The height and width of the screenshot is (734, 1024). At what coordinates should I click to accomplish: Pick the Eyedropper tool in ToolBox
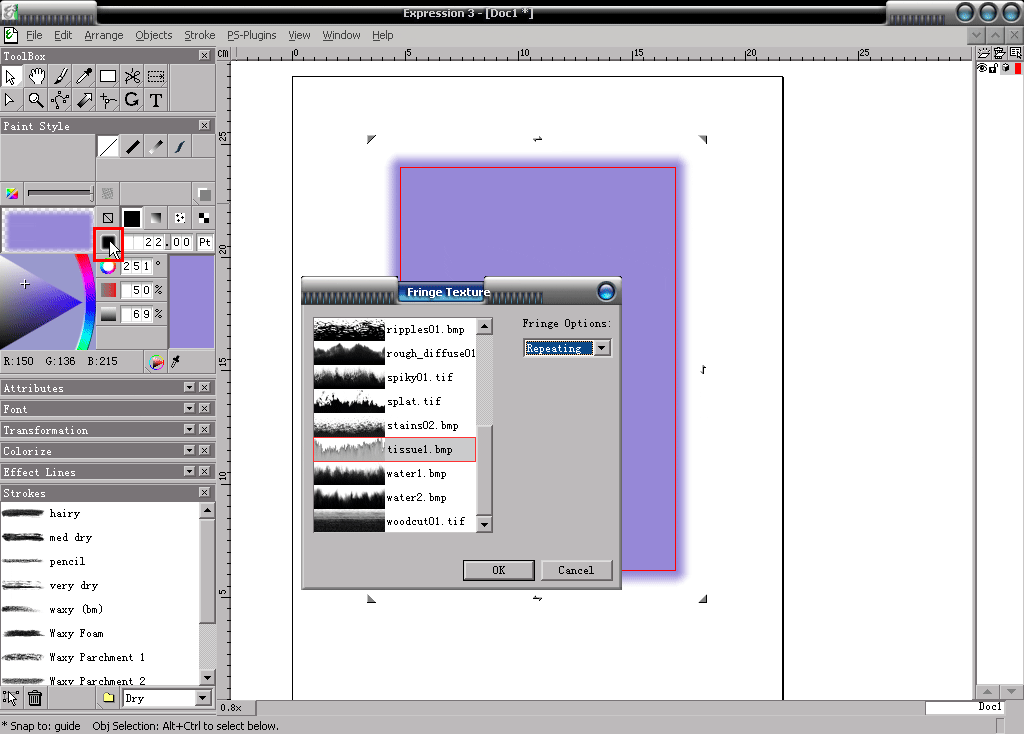84,77
